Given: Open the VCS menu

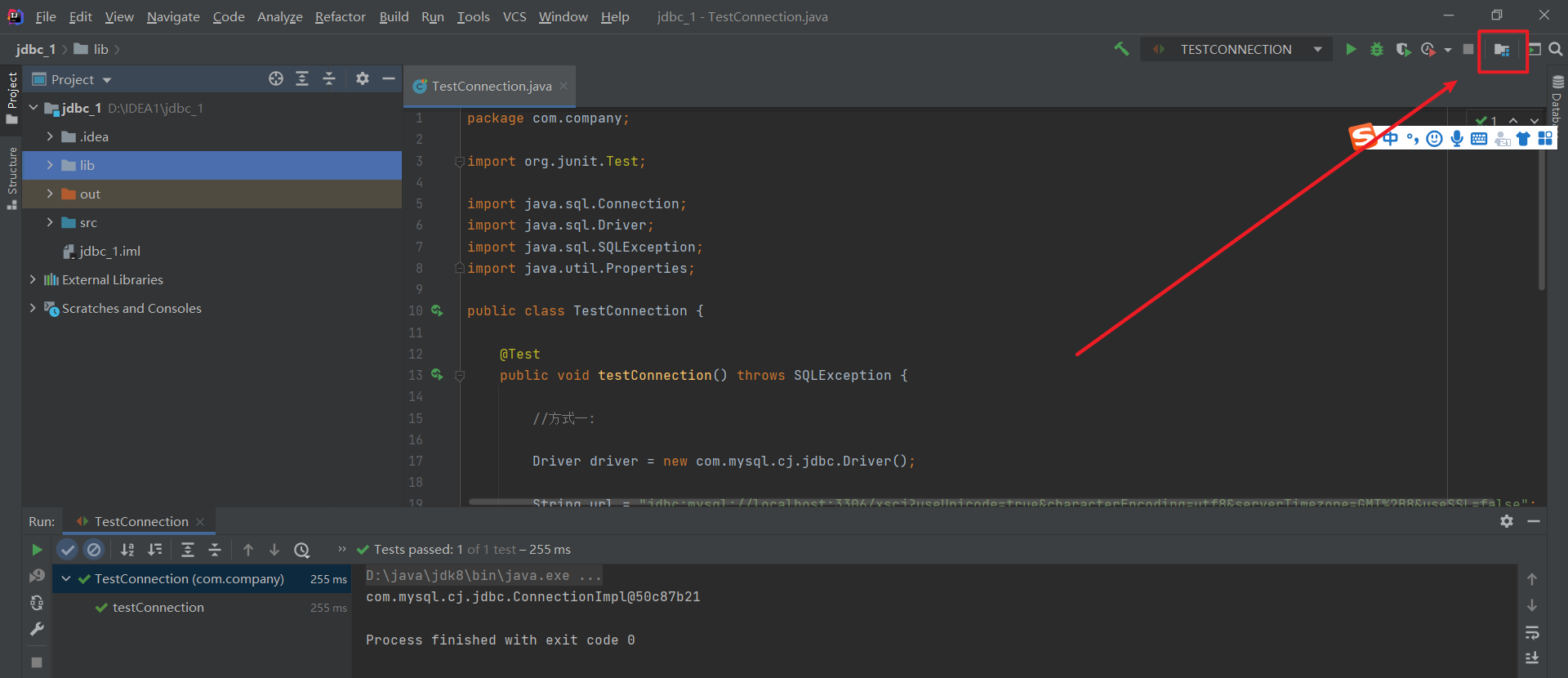Looking at the screenshot, I should click(514, 16).
